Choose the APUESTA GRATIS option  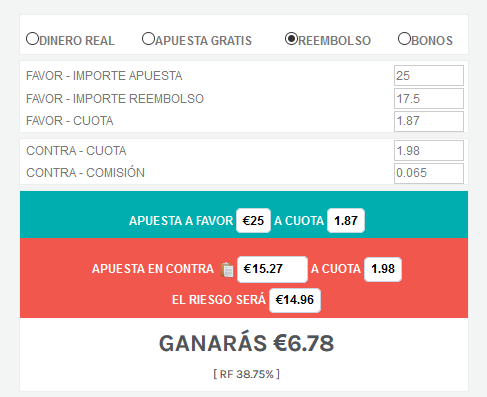click(148, 39)
